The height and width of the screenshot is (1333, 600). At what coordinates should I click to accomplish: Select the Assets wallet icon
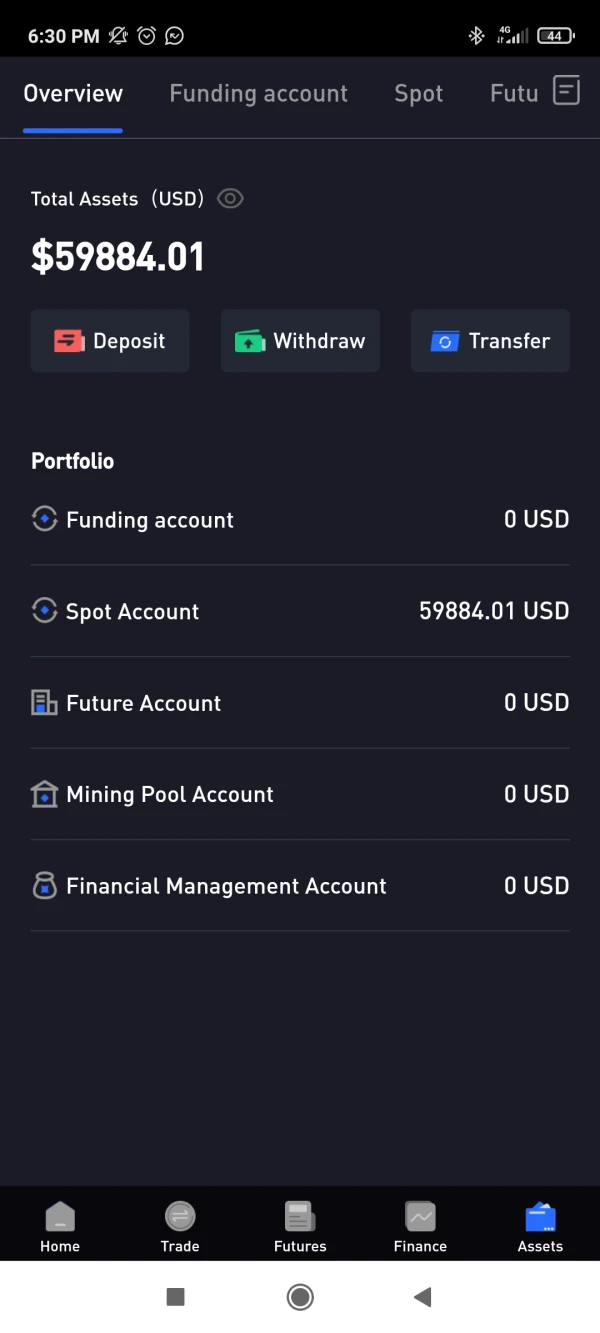pos(540,1217)
